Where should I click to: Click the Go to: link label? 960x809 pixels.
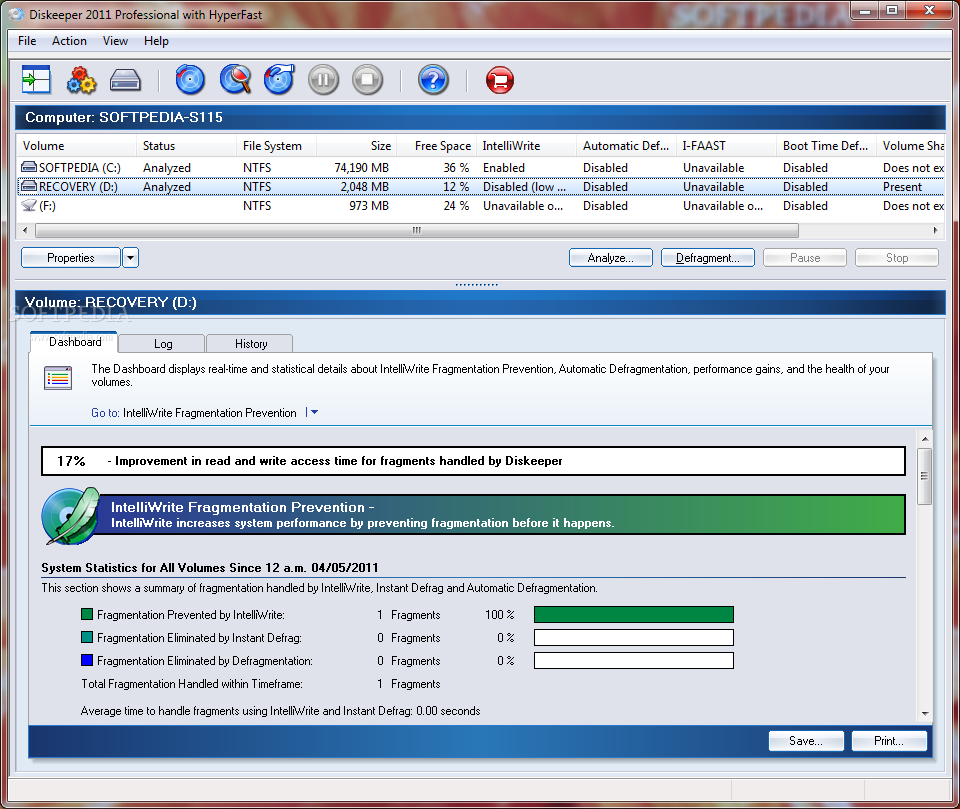pyautogui.click(x=105, y=413)
